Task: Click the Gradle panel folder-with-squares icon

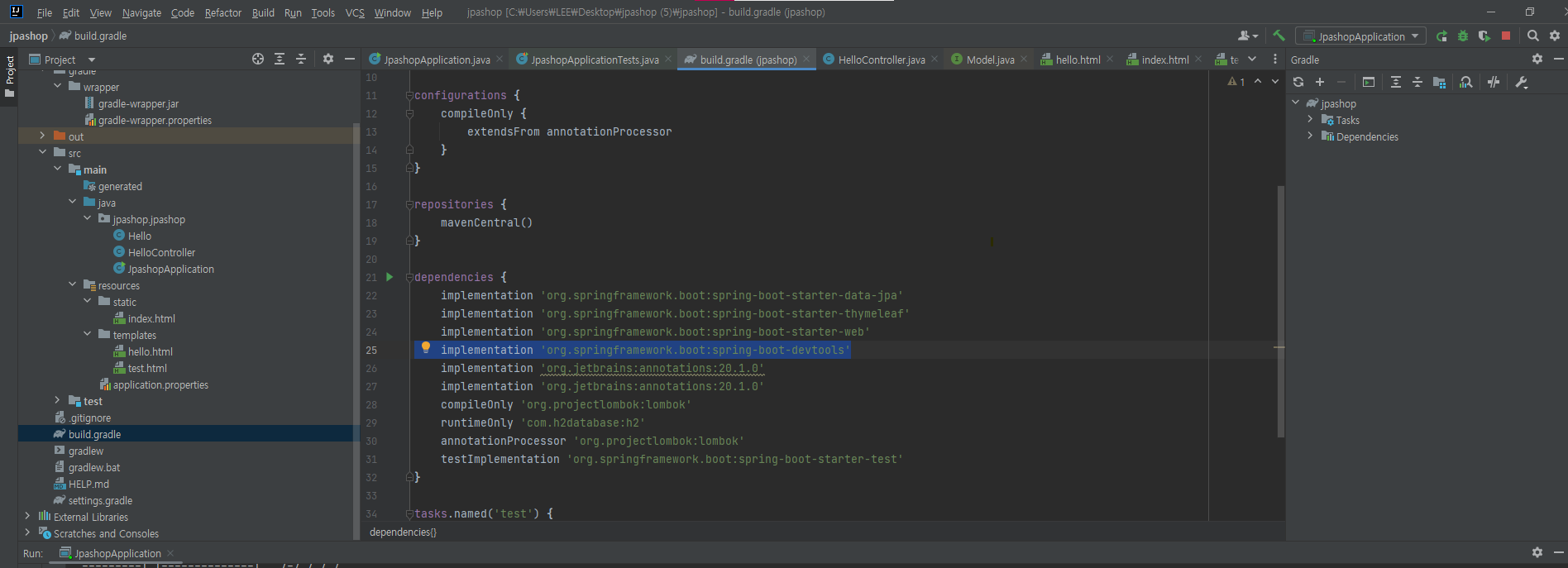Action: pyautogui.click(x=1439, y=82)
